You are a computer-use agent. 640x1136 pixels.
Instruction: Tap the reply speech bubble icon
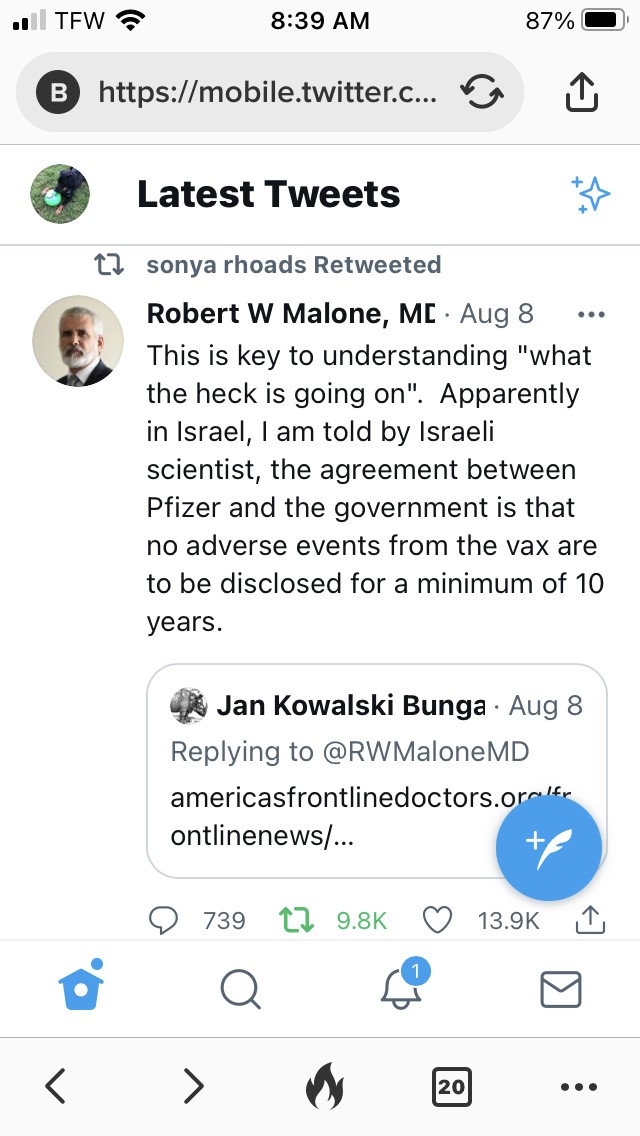click(163, 919)
